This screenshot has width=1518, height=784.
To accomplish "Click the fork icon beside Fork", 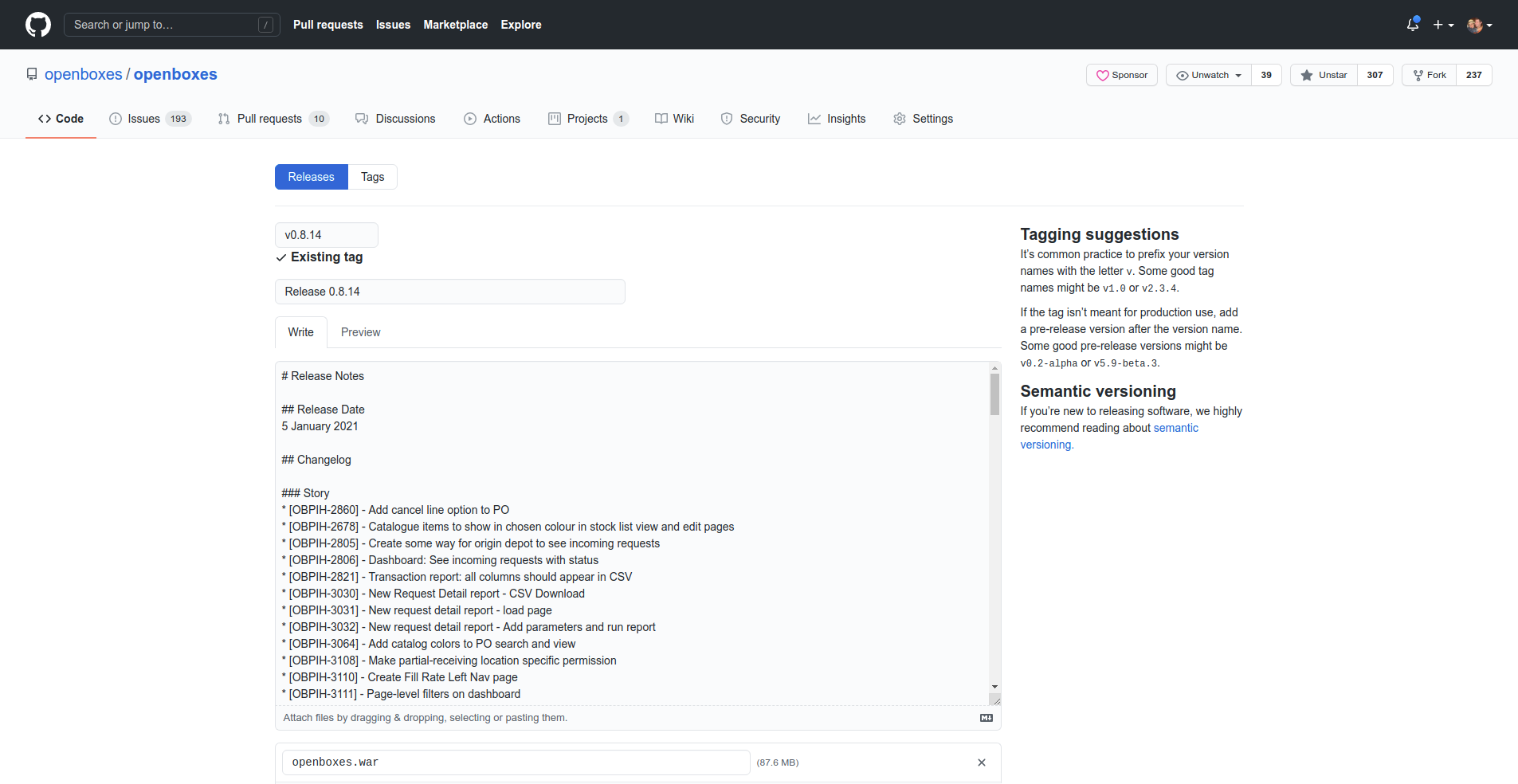I will tap(1418, 75).
